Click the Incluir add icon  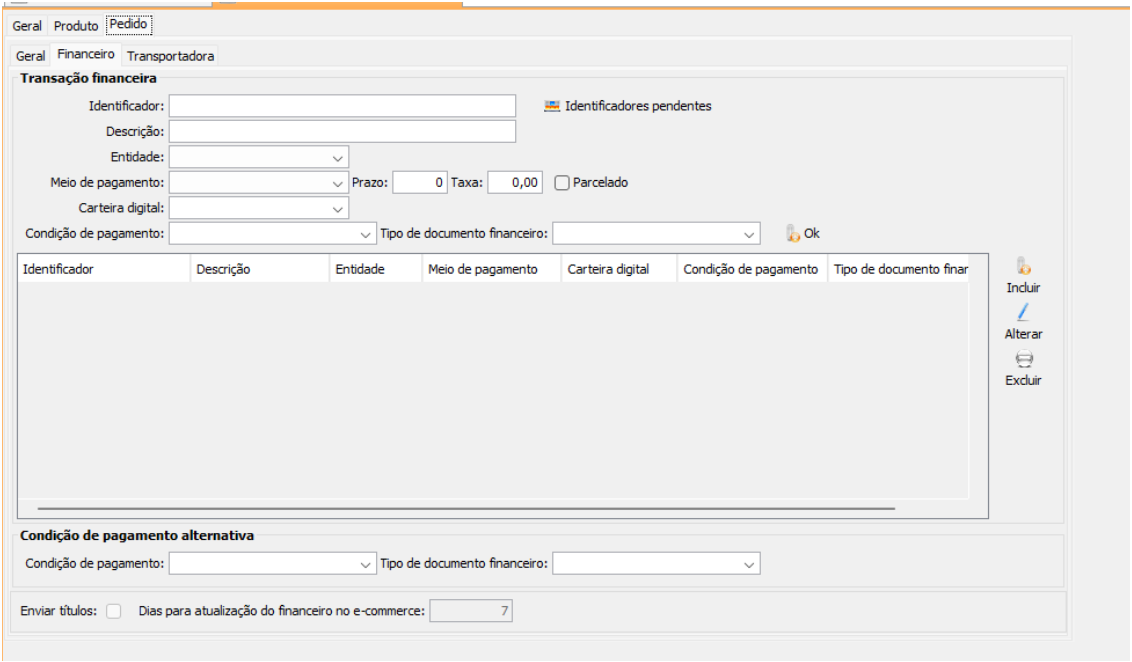coord(1023,267)
